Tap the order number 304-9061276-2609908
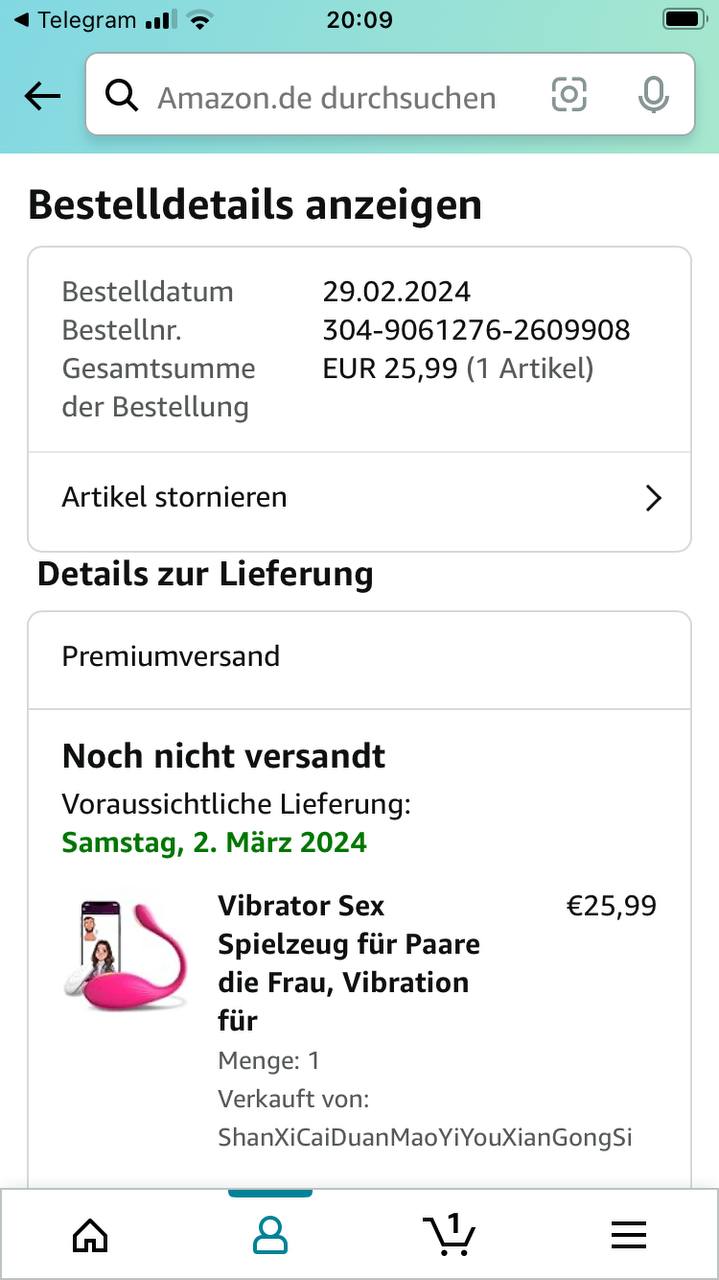 tap(476, 330)
